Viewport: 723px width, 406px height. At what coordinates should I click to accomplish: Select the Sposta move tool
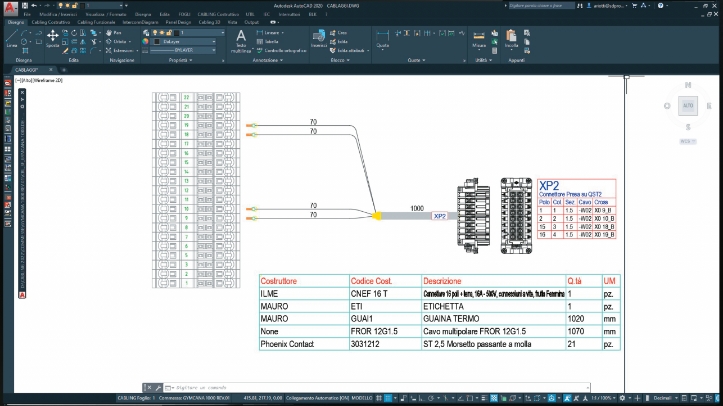pos(53,38)
